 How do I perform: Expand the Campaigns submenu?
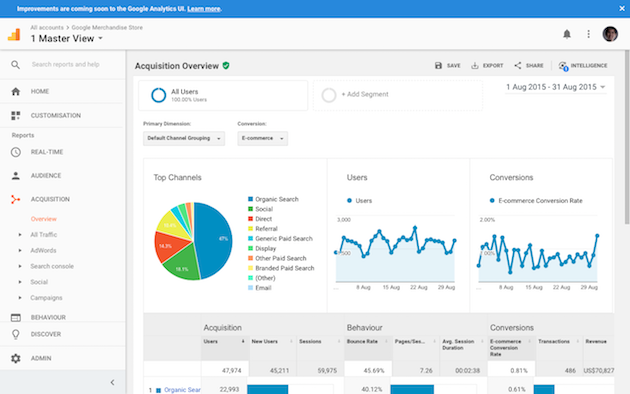pyautogui.click(x=20, y=298)
